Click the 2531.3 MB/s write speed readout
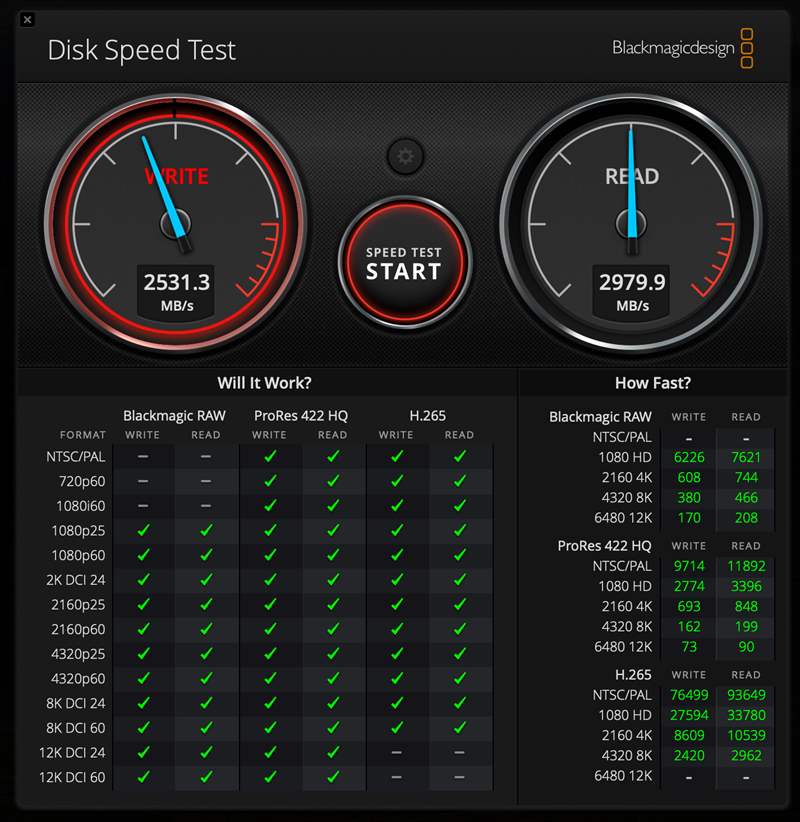This screenshot has height=822, width=800. [x=176, y=291]
